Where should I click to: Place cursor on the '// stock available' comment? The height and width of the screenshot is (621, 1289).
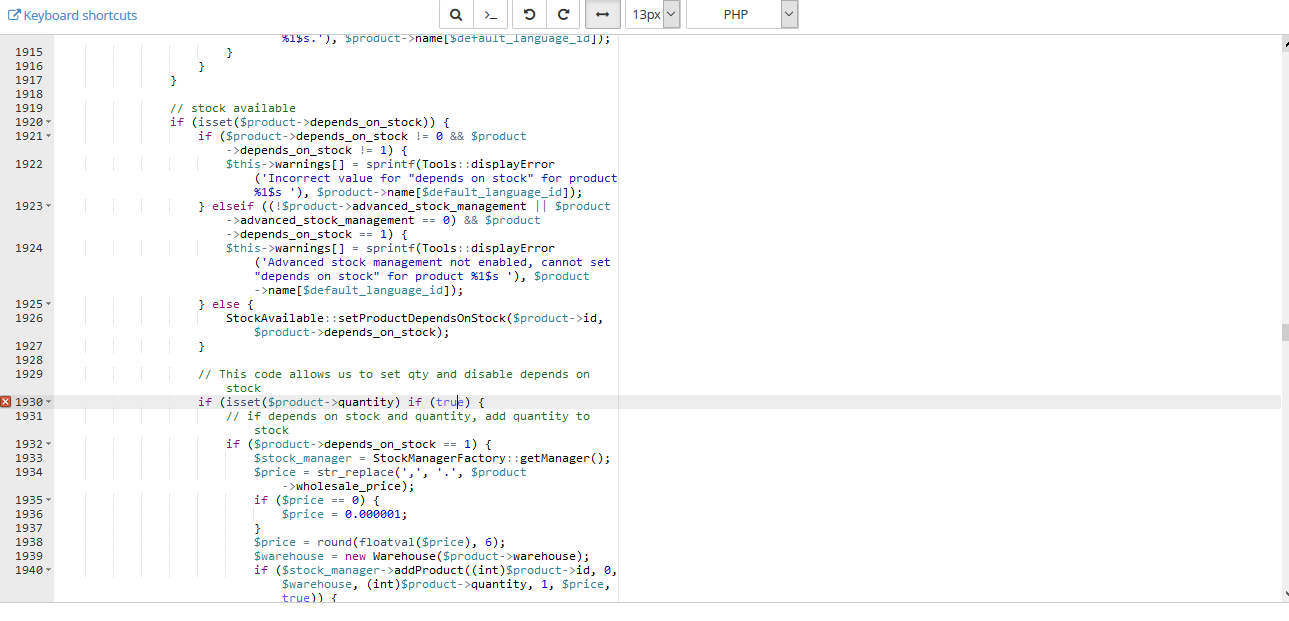pos(232,108)
